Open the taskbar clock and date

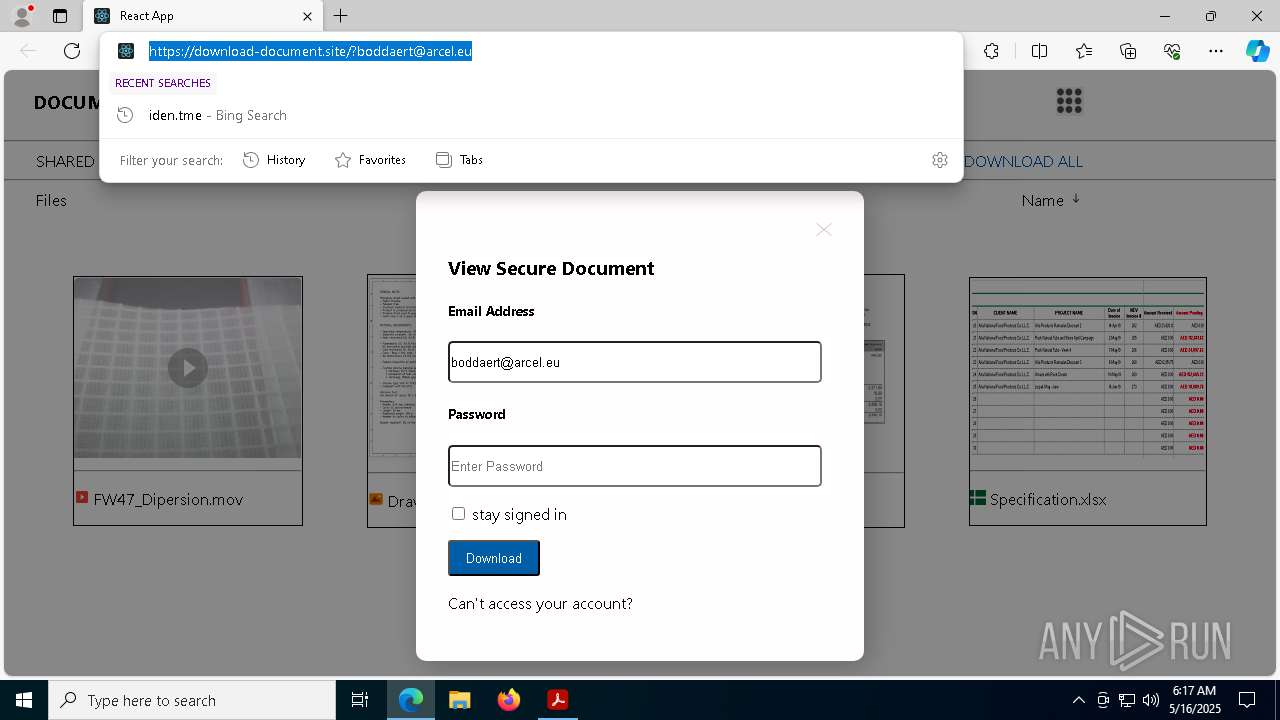[1194, 700]
